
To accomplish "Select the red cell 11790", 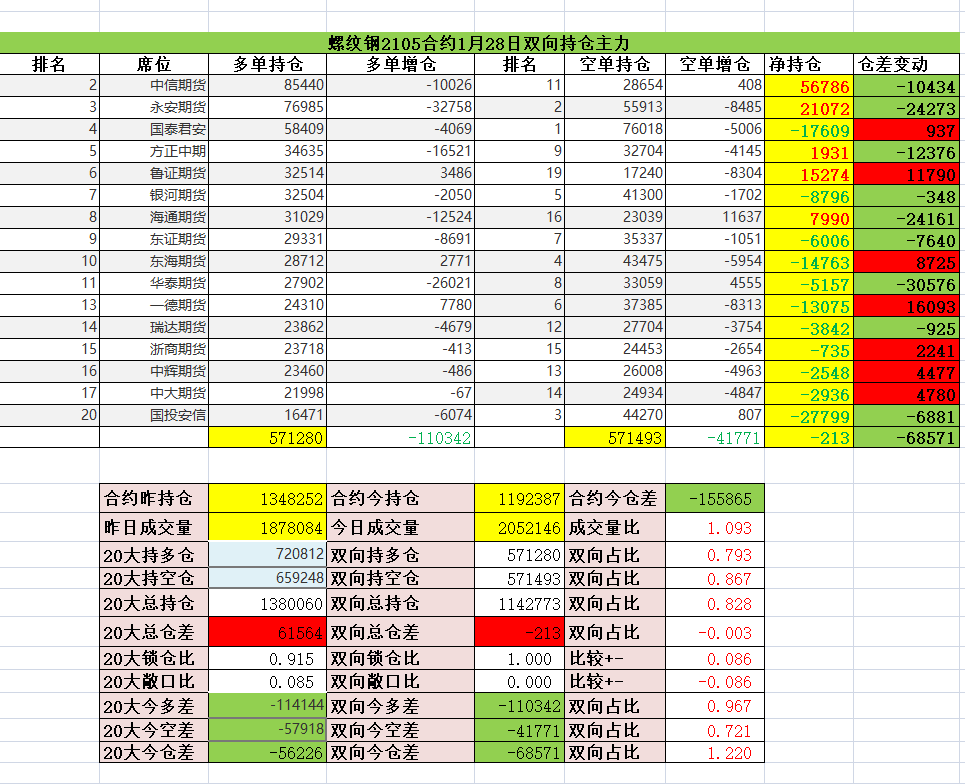I will pos(907,174).
